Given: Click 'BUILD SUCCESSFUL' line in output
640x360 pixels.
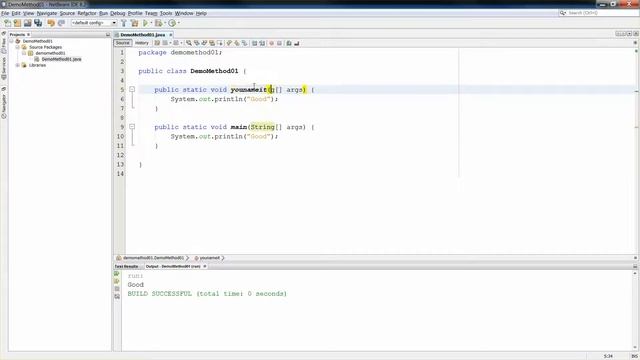Looking at the screenshot, I should pos(207,293).
